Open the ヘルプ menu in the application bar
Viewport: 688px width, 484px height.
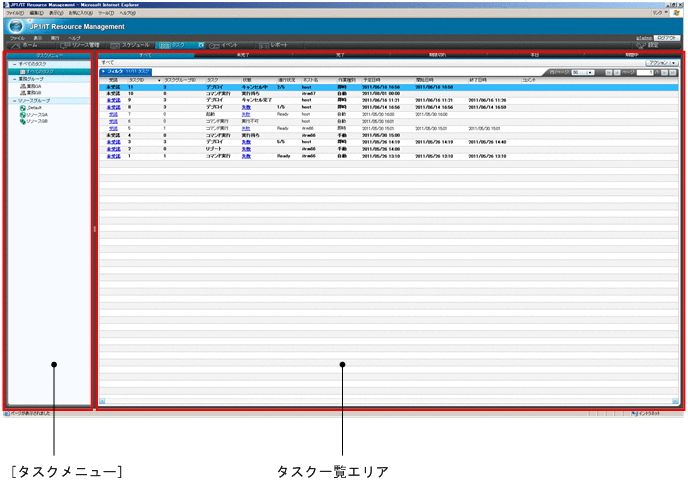pyautogui.click(x=74, y=37)
